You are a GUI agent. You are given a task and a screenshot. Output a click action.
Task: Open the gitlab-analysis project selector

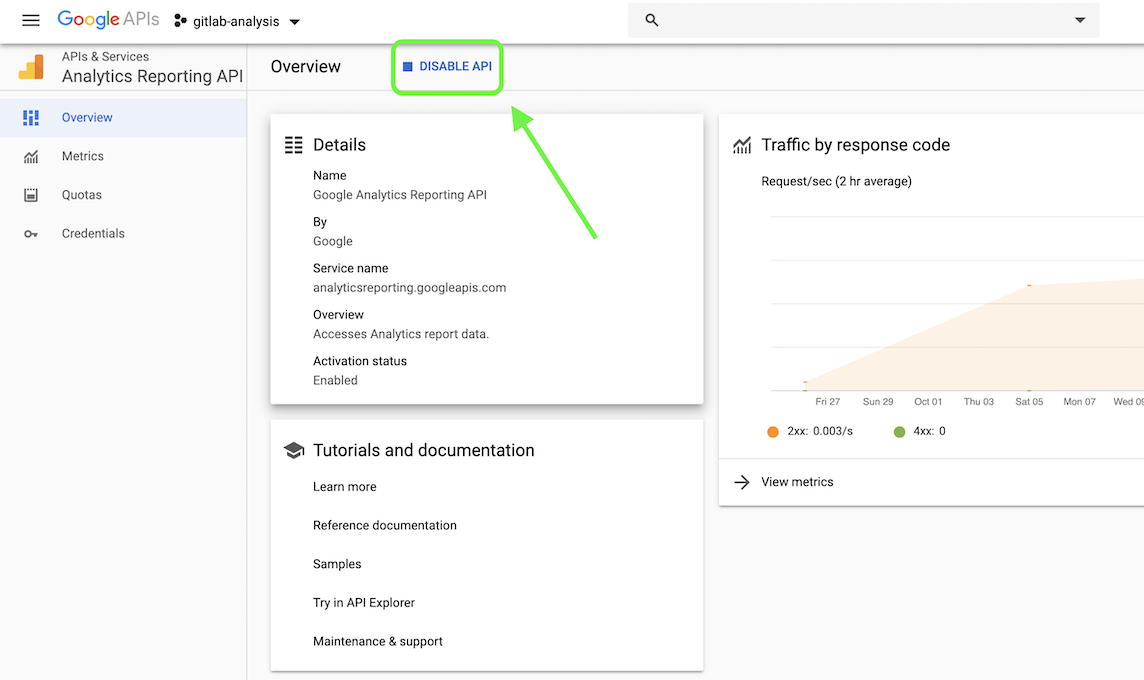[237, 20]
